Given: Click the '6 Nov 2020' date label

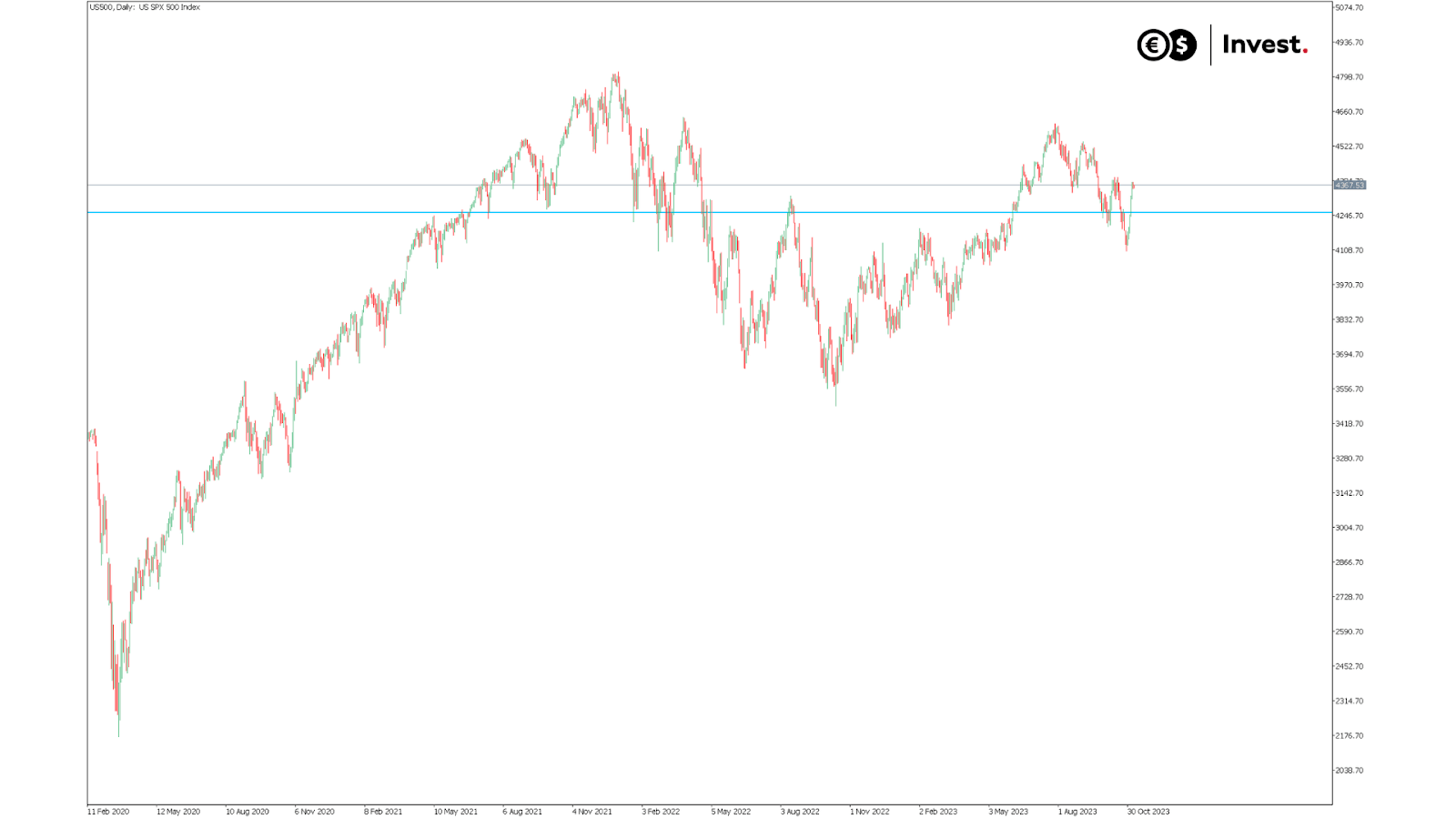Looking at the screenshot, I should [315, 811].
